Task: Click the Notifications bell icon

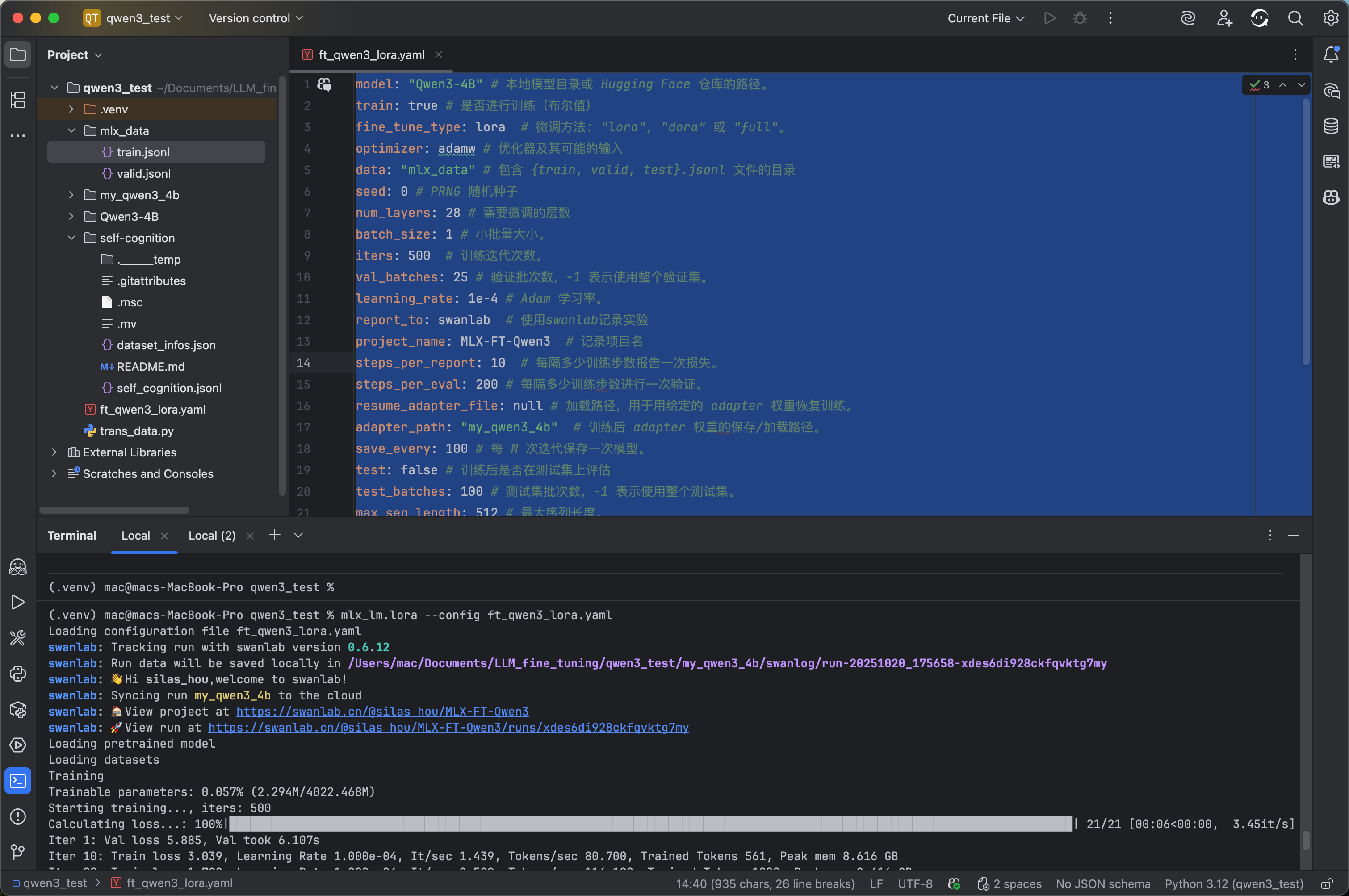Action: 1331,55
